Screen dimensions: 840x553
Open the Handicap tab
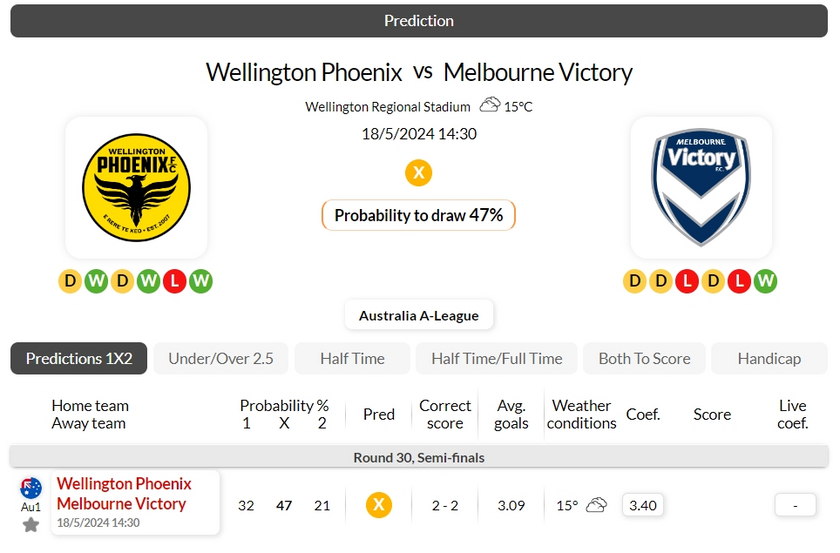[769, 358]
